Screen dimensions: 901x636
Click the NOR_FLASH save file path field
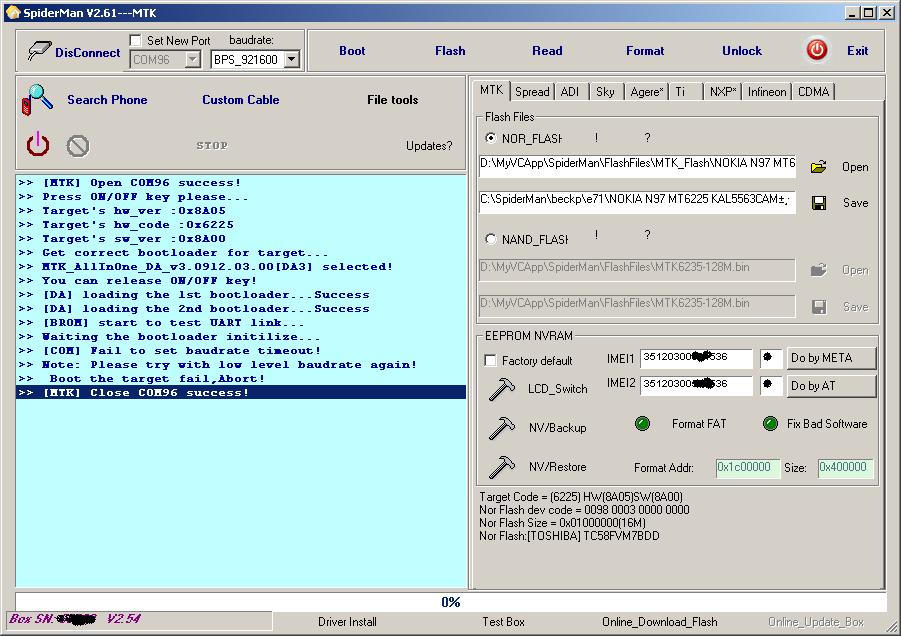click(x=637, y=202)
